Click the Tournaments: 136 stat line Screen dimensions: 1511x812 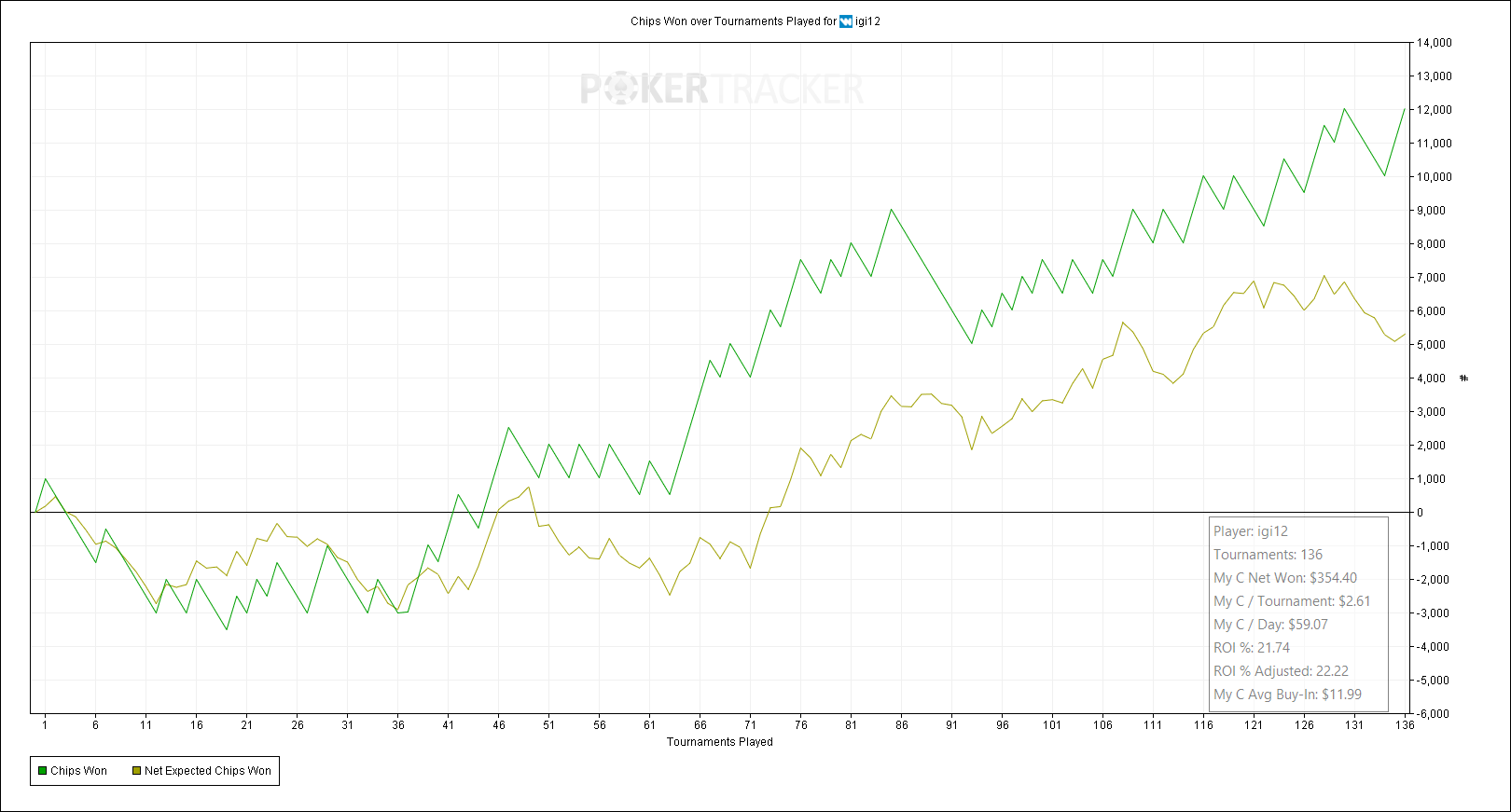click(x=1268, y=555)
